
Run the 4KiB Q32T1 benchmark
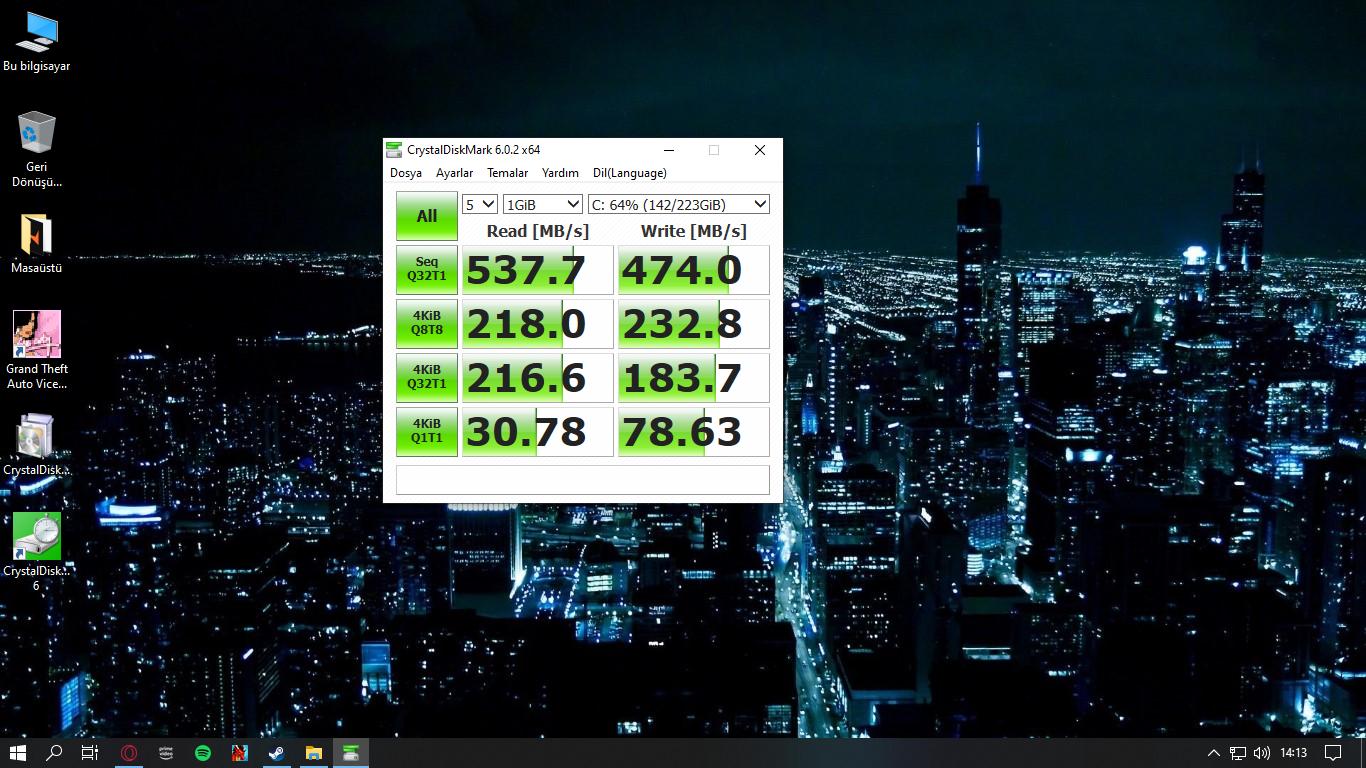click(x=427, y=378)
